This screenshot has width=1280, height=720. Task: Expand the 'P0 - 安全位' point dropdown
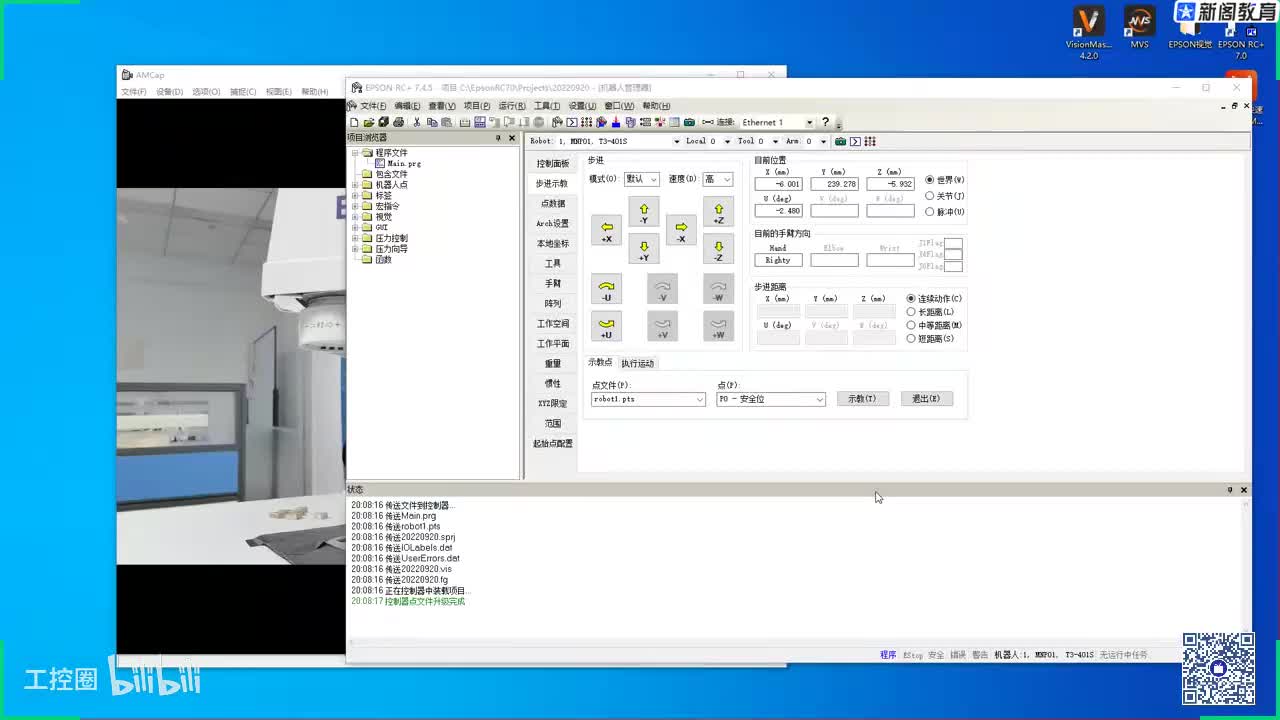771,399
